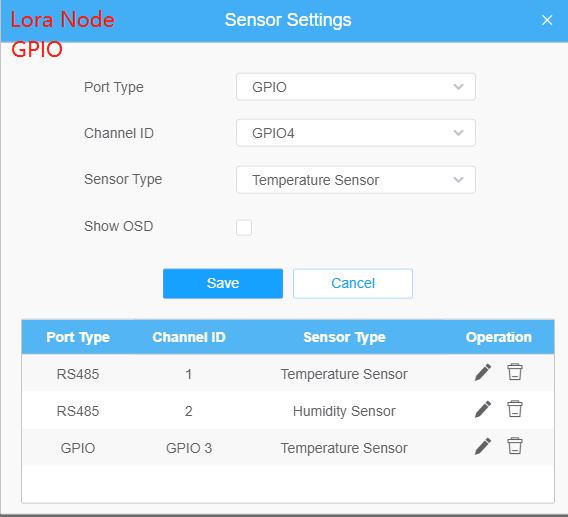Viewport: 568px width, 517px height.
Task: Delete the Humidity Sensor row
Action: click(515, 409)
